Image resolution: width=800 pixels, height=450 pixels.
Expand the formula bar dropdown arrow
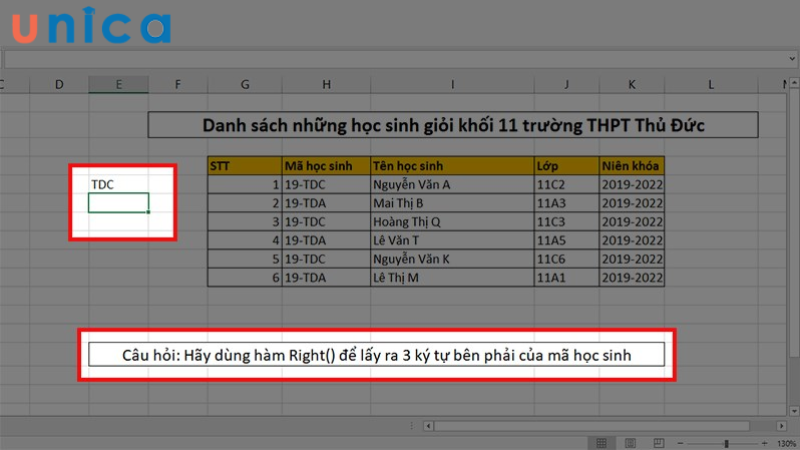(792, 59)
